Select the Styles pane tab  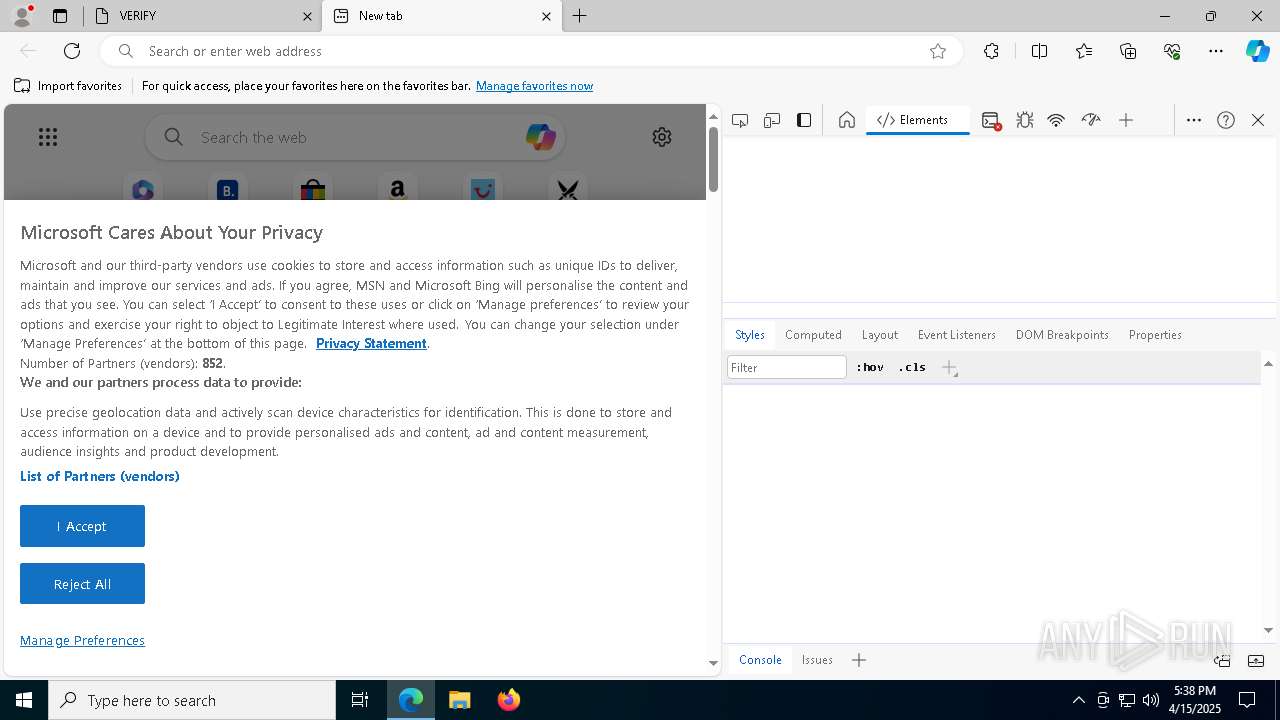click(750, 335)
